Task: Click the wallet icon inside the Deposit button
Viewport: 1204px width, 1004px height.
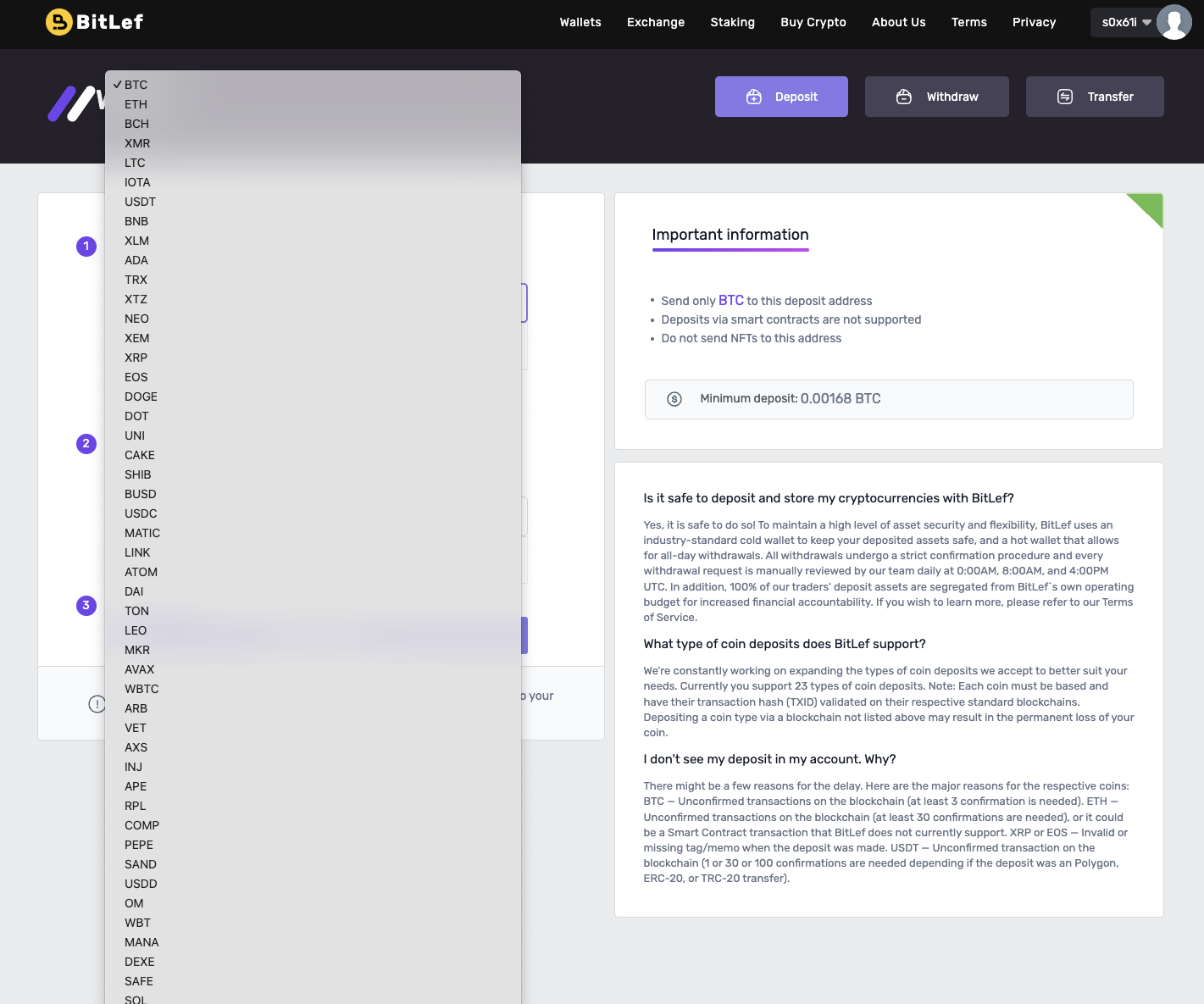Action: [x=754, y=96]
